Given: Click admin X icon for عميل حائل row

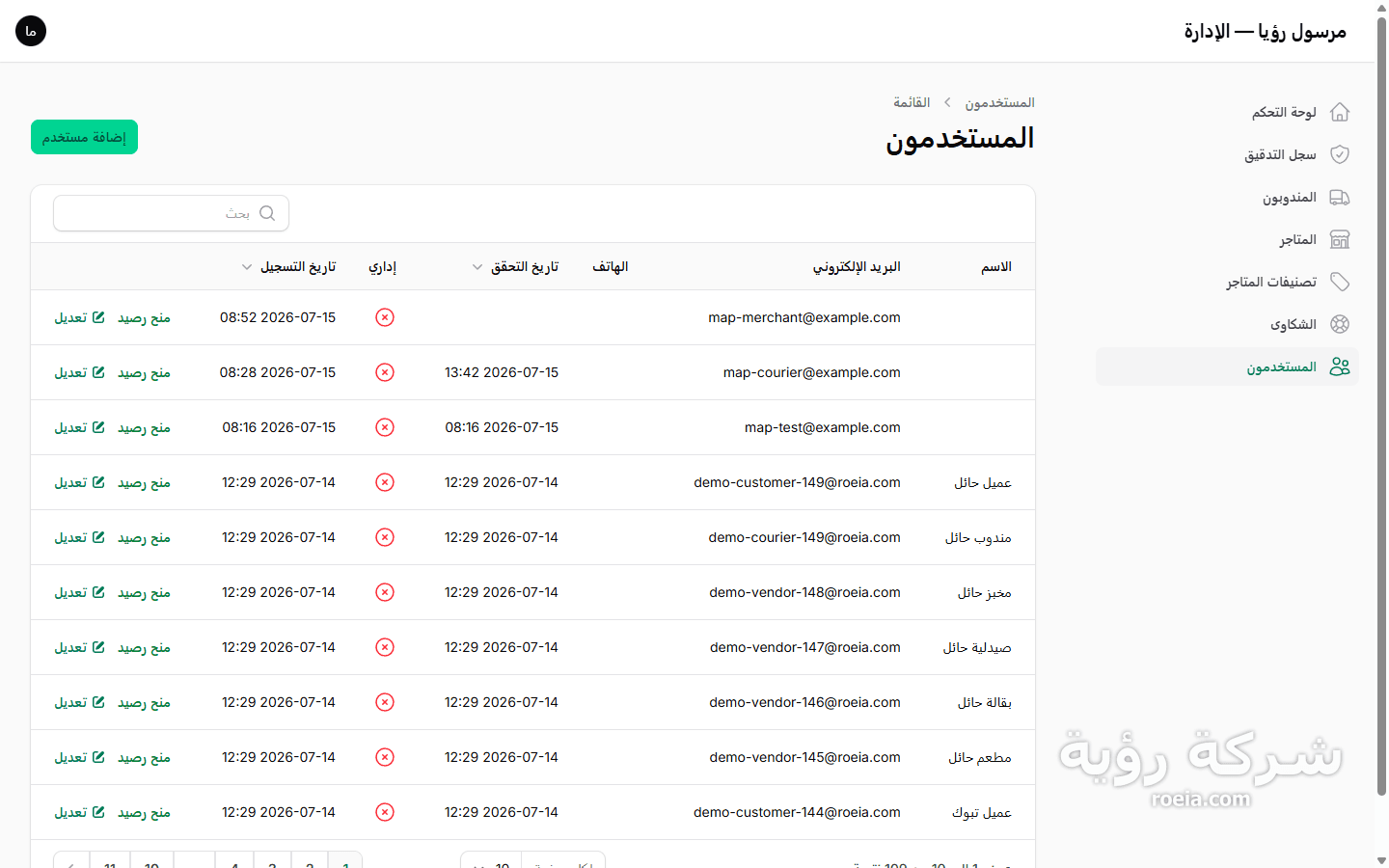Looking at the screenshot, I should point(385,482).
